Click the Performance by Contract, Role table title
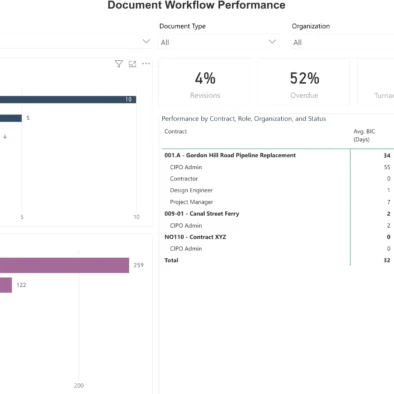The width and height of the screenshot is (394, 394). pos(244,119)
